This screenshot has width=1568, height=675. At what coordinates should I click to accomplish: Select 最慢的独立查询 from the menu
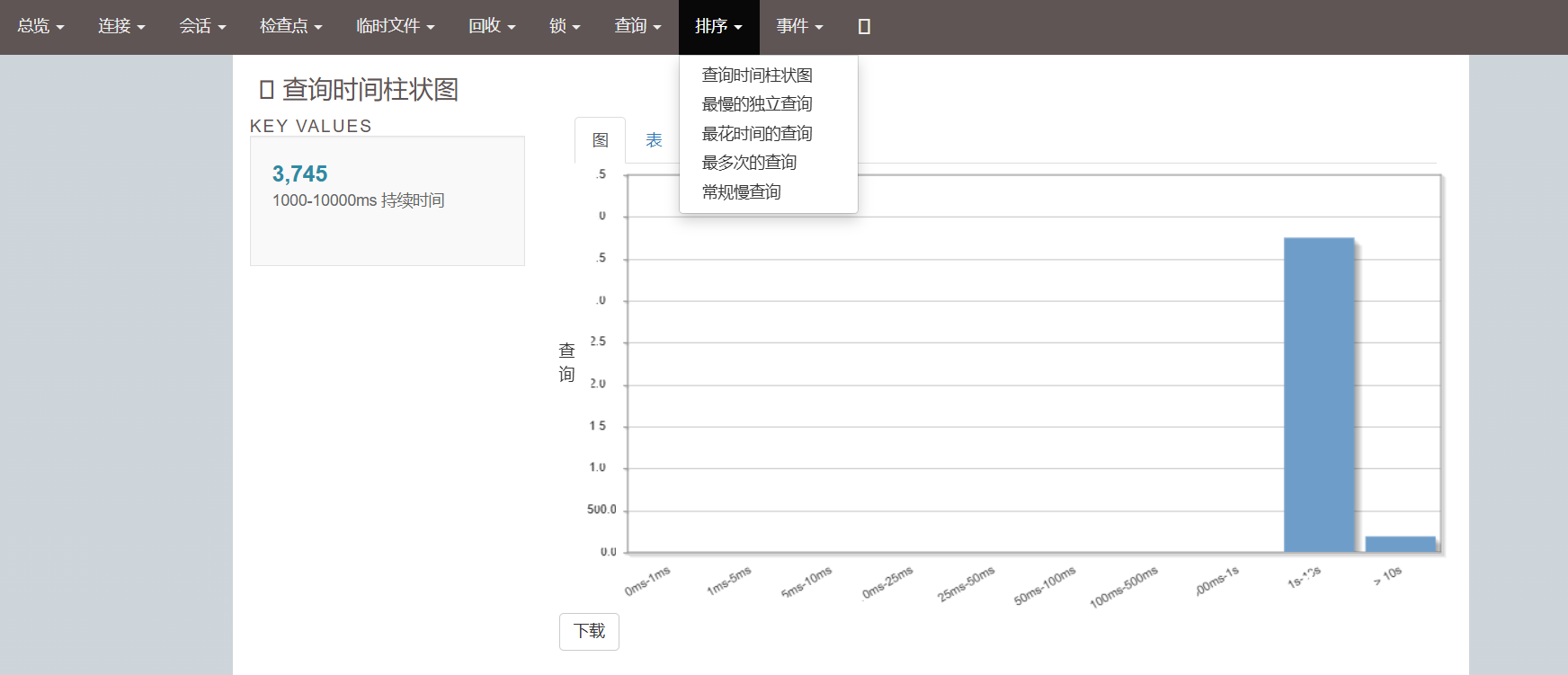click(757, 104)
